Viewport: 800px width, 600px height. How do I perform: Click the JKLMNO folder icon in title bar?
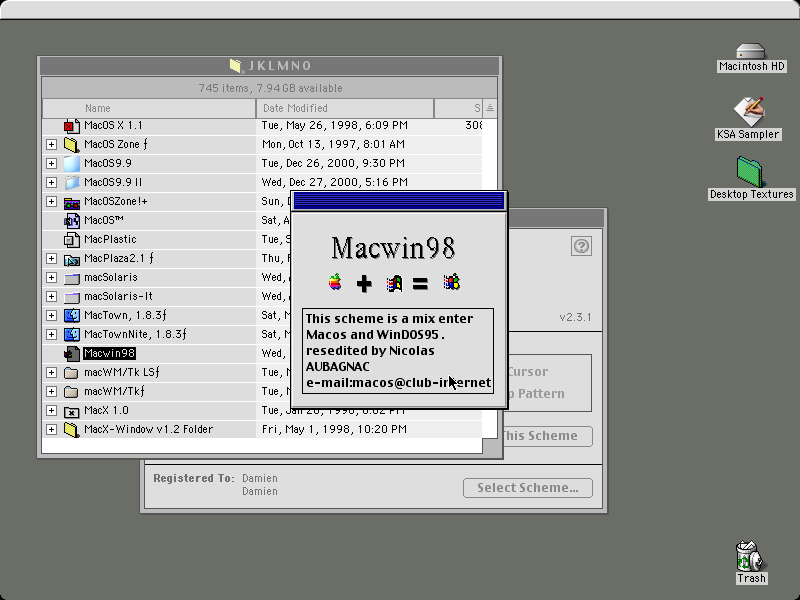point(235,65)
